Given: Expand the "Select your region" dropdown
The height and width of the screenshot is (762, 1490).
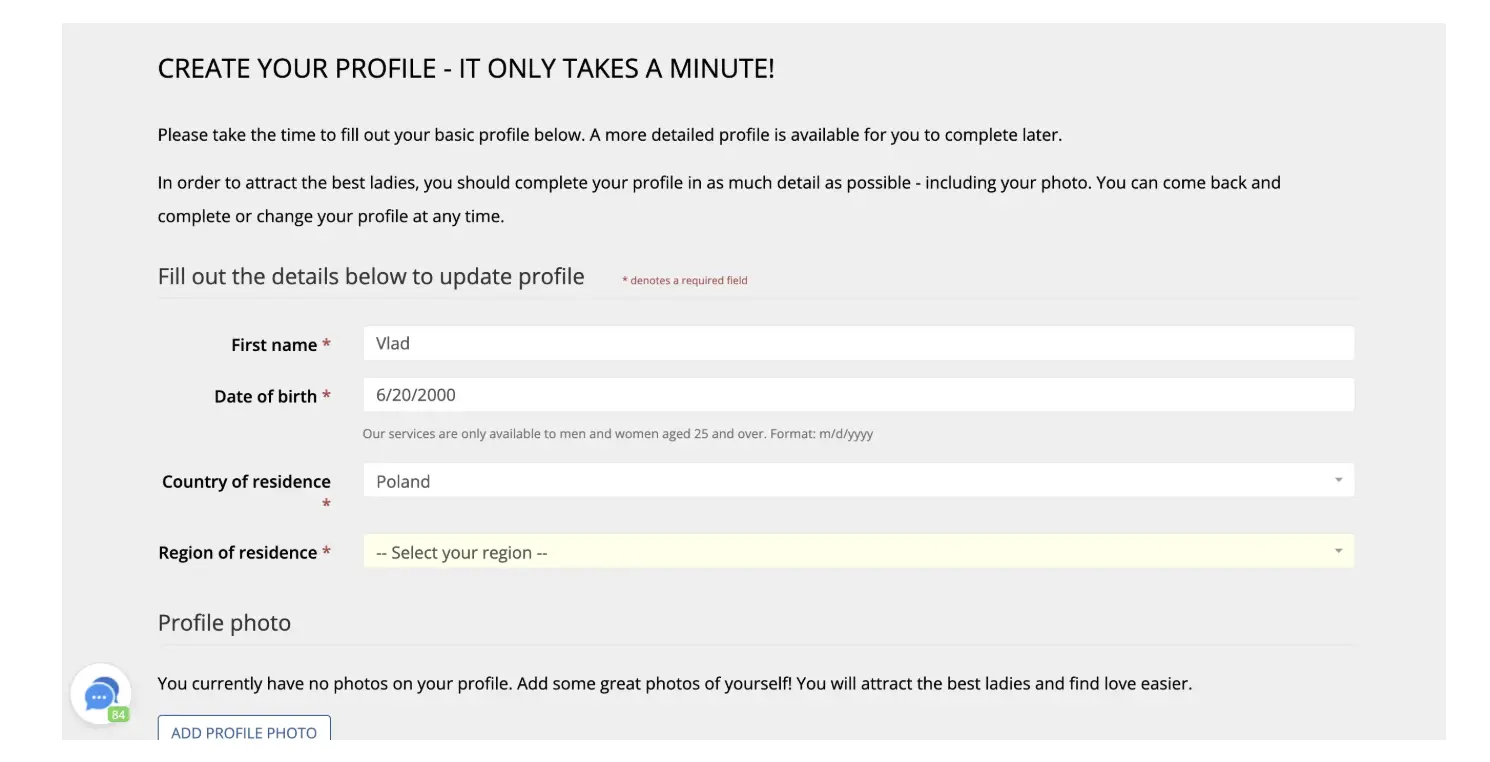Looking at the screenshot, I should [x=858, y=551].
